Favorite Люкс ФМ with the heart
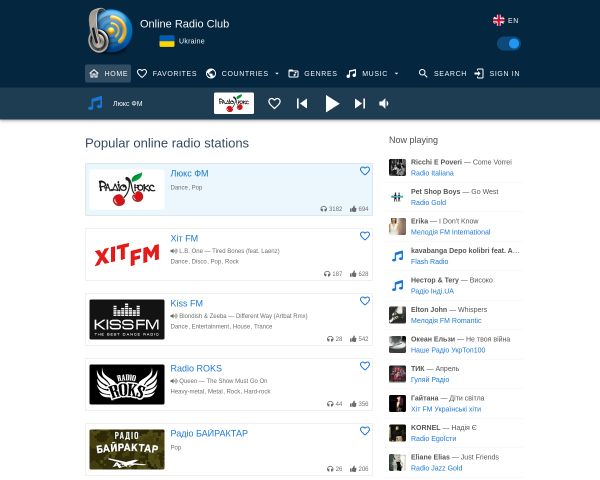The width and height of the screenshot is (600, 480). pos(365,171)
